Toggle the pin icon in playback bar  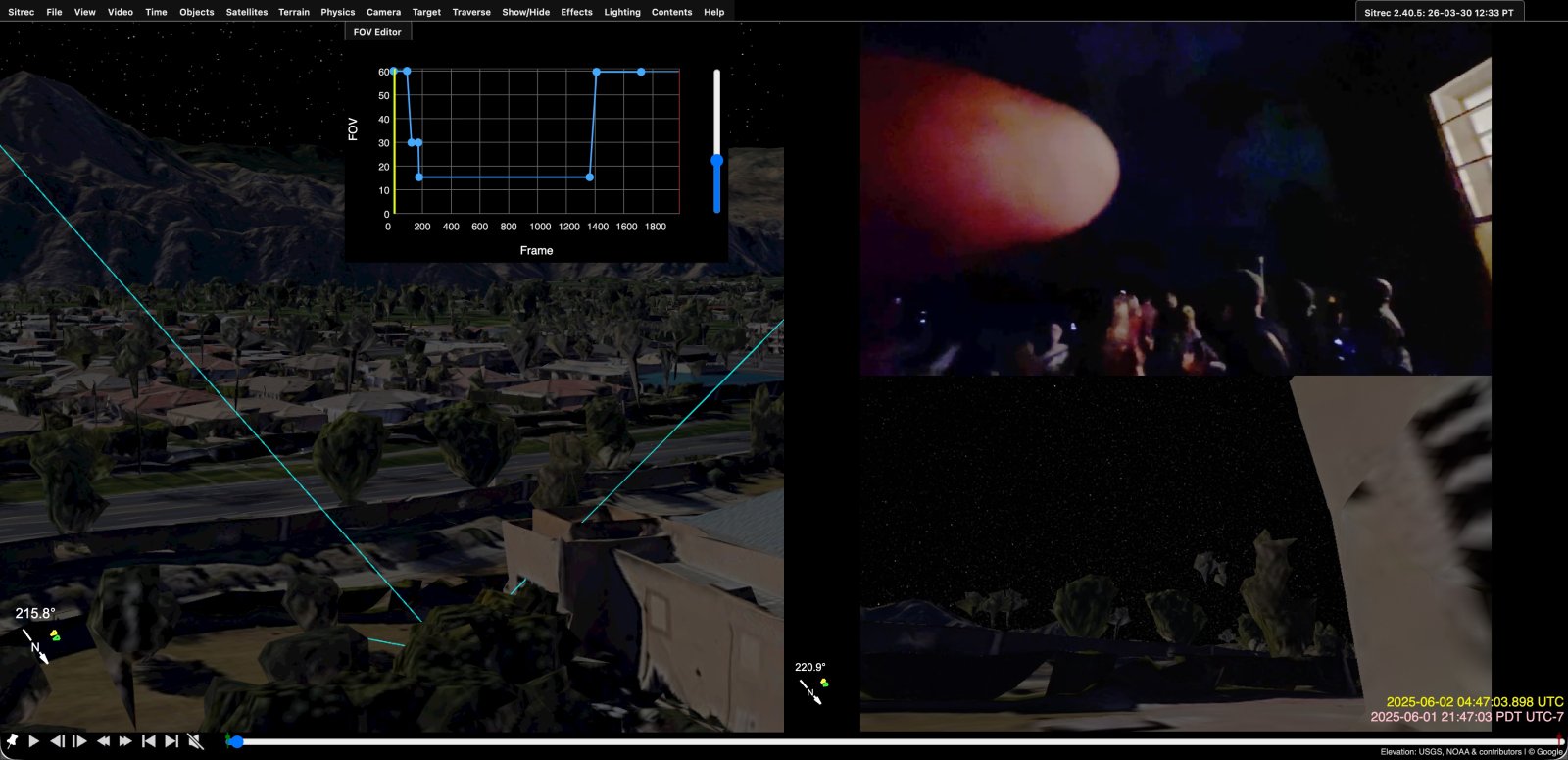(x=12, y=741)
